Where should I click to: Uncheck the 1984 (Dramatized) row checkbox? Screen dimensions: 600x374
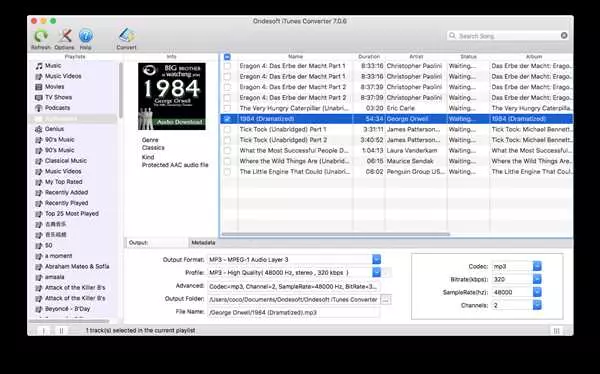227,119
